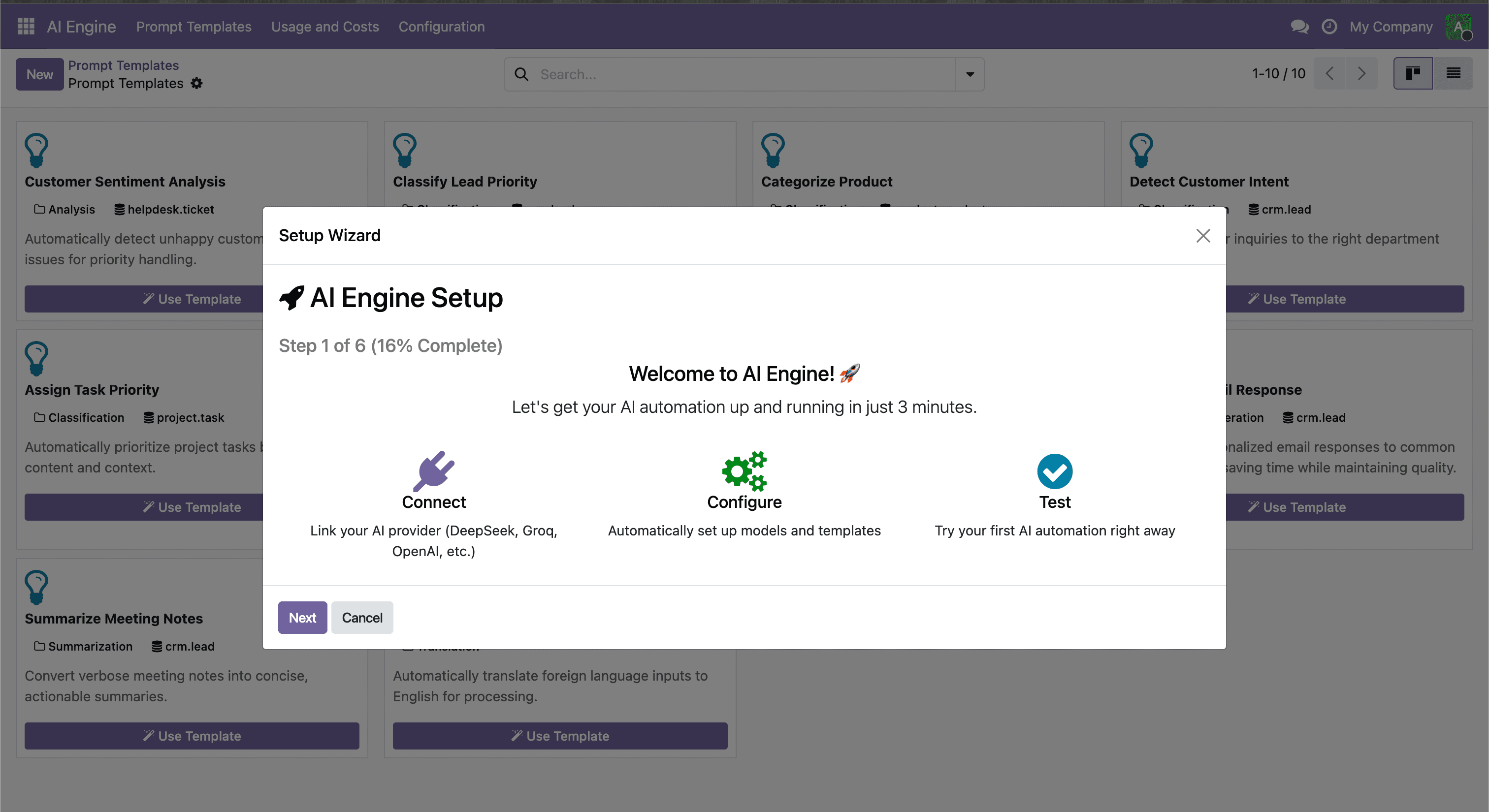This screenshot has width=1489, height=812.
Task: Close the Setup Wizard dialog
Action: coord(1203,236)
